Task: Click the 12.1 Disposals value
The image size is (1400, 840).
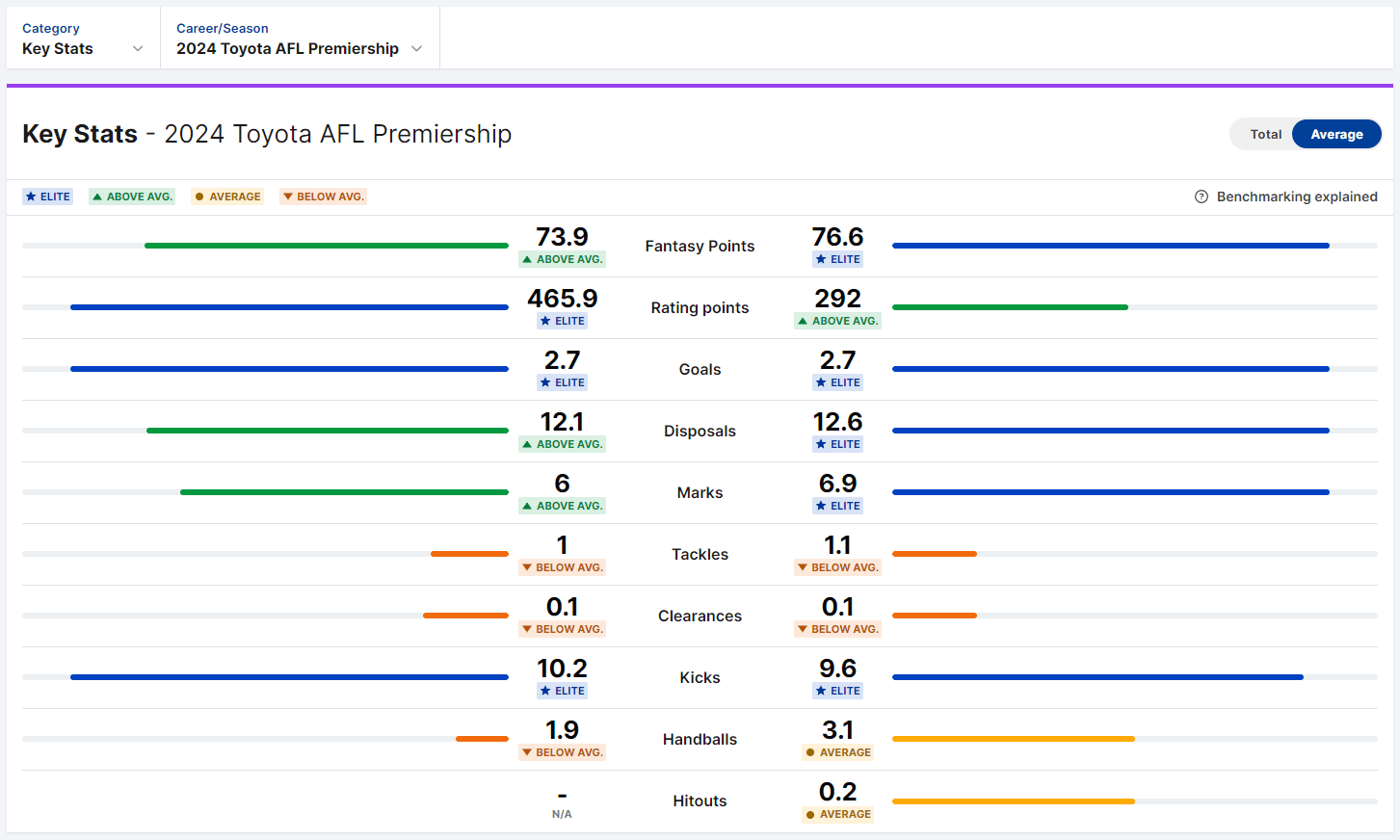Action: point(562,422)
